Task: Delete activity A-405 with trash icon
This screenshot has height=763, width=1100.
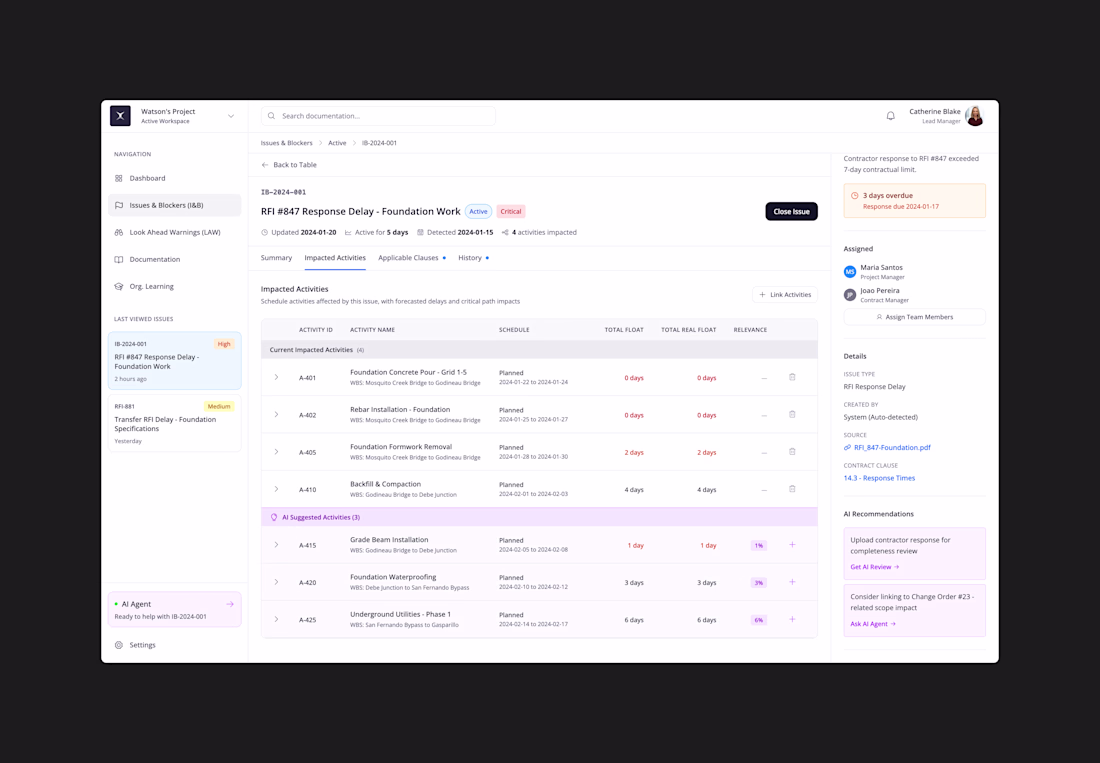Action: point(792,452)
